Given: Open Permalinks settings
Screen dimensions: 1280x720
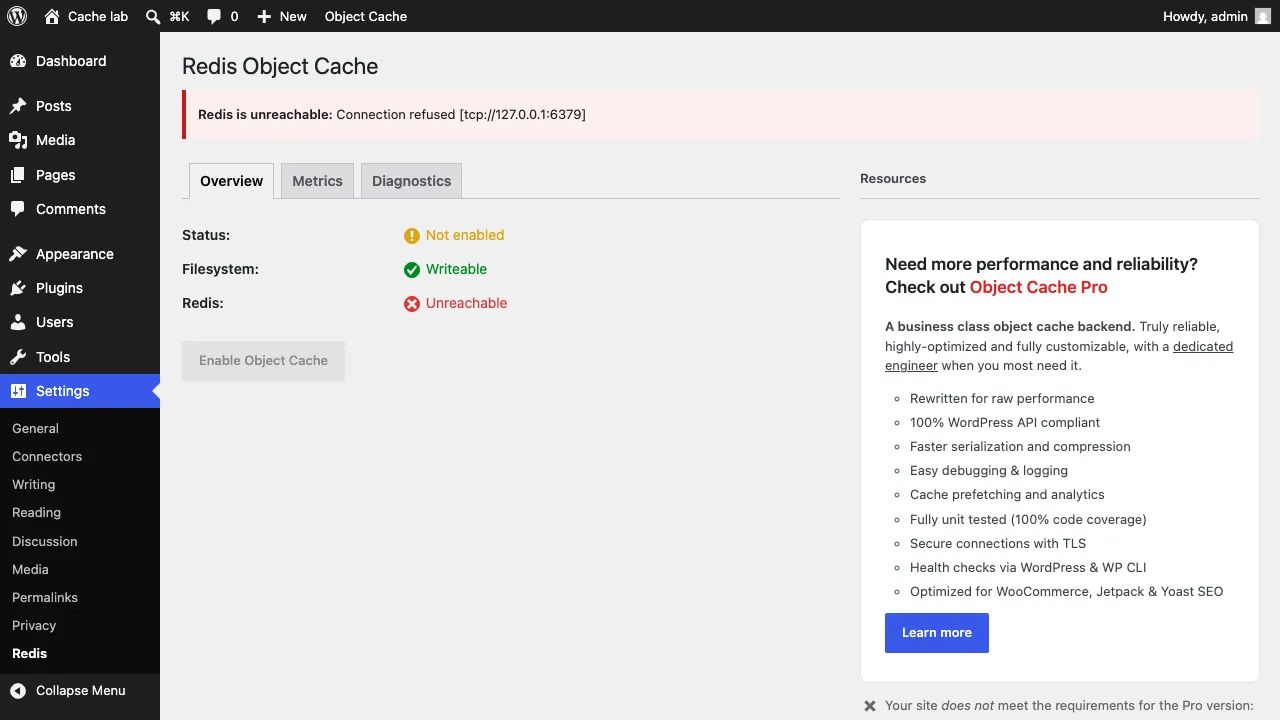Looking at the screenshot, I should [x=45, y=597].
